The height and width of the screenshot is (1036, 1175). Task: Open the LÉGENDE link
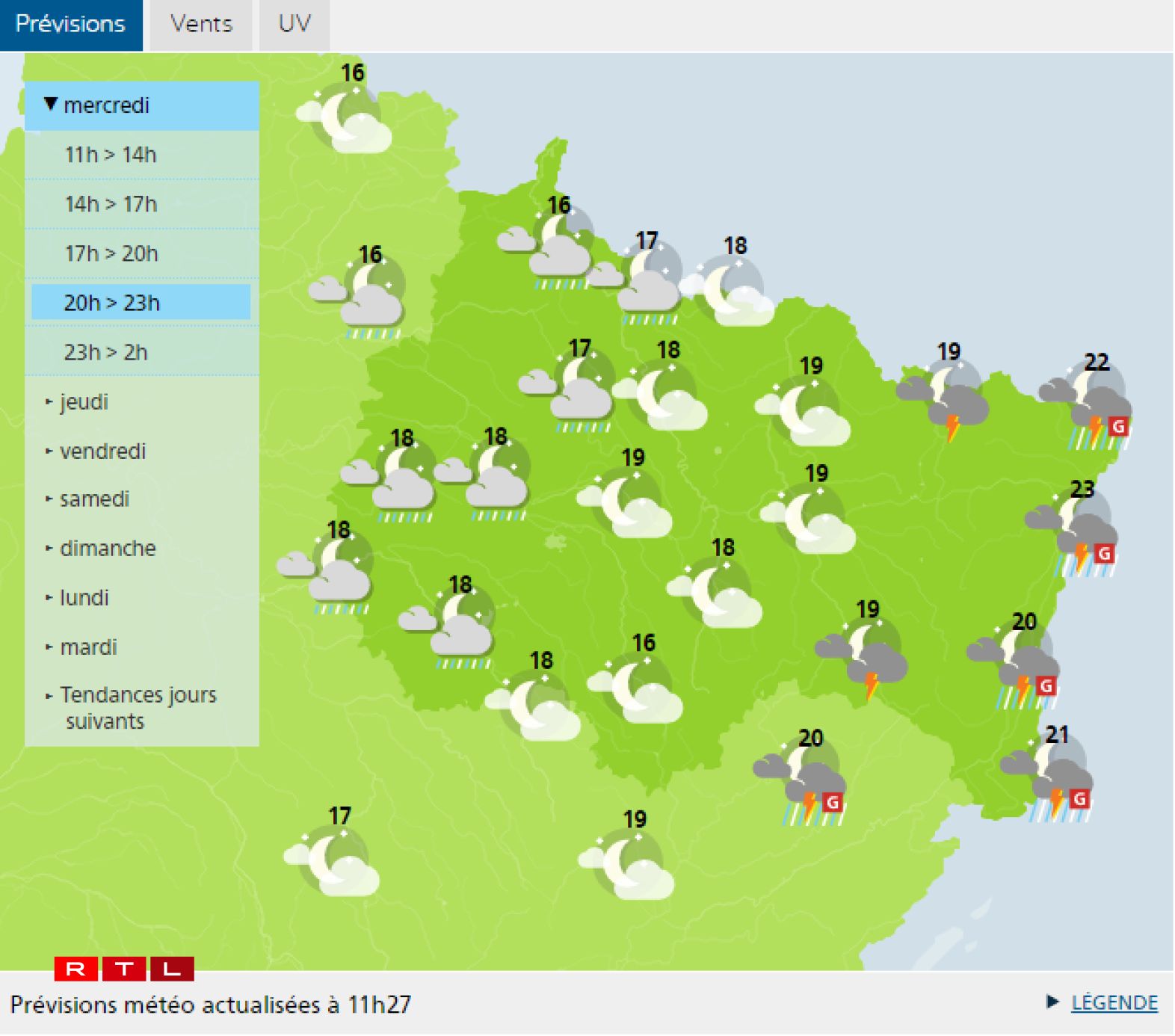tap(1113, 1003)
